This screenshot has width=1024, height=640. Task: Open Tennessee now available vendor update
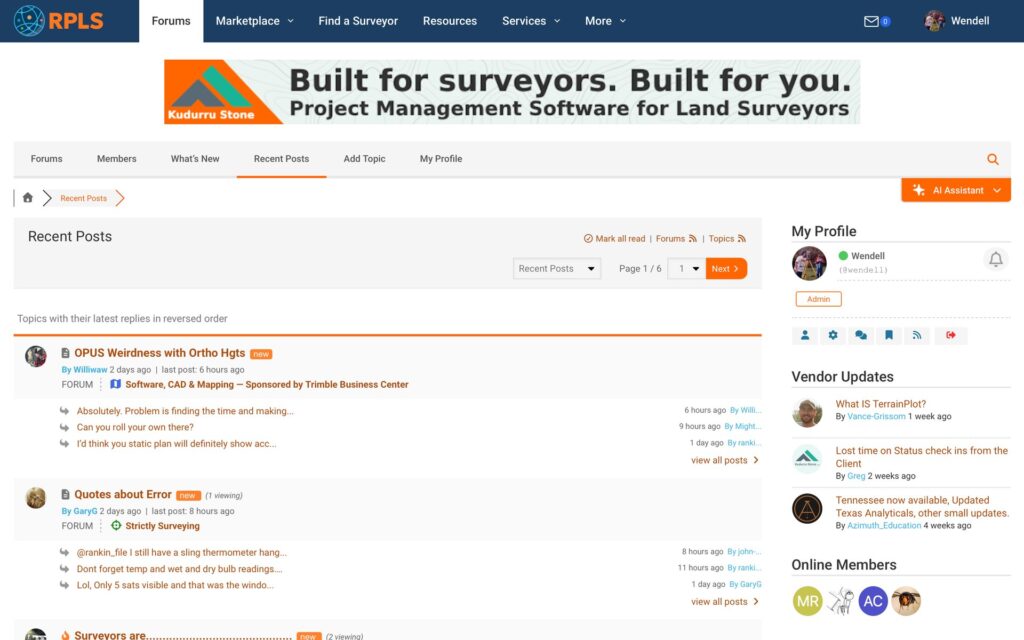point(922,507)
